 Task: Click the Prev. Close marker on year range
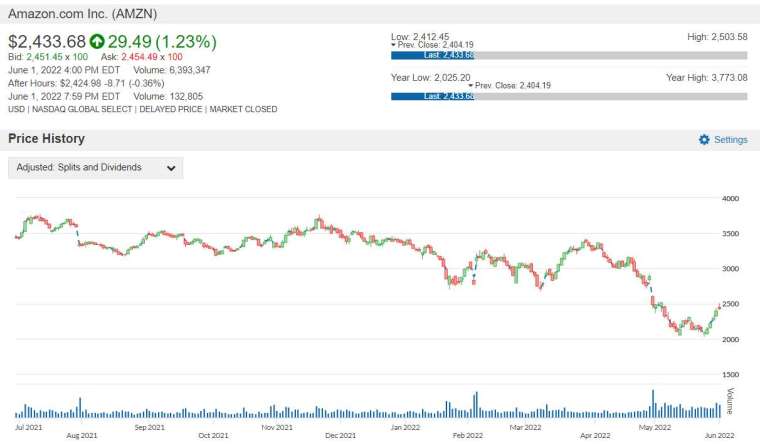(509, 85)
